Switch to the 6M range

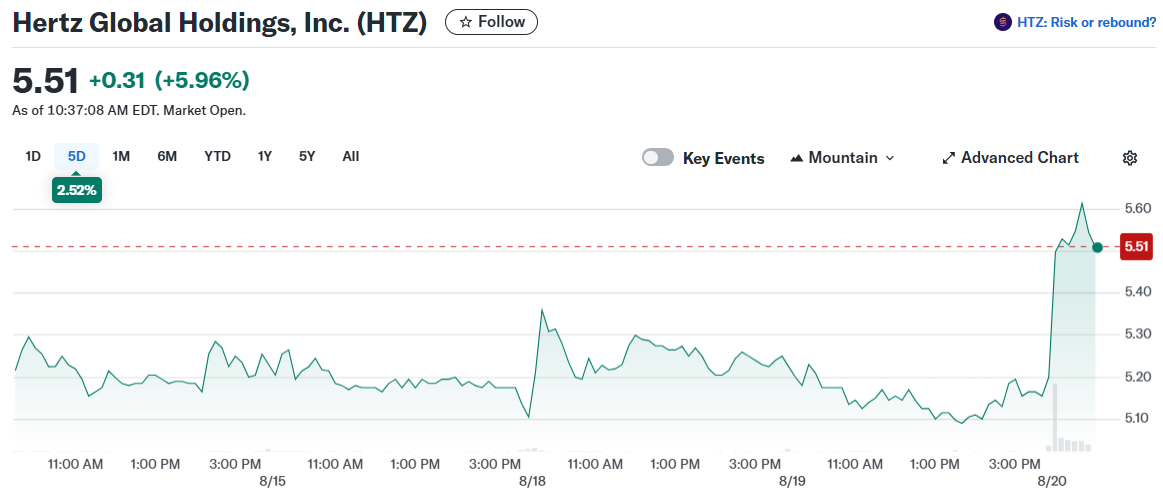point(167,157)
